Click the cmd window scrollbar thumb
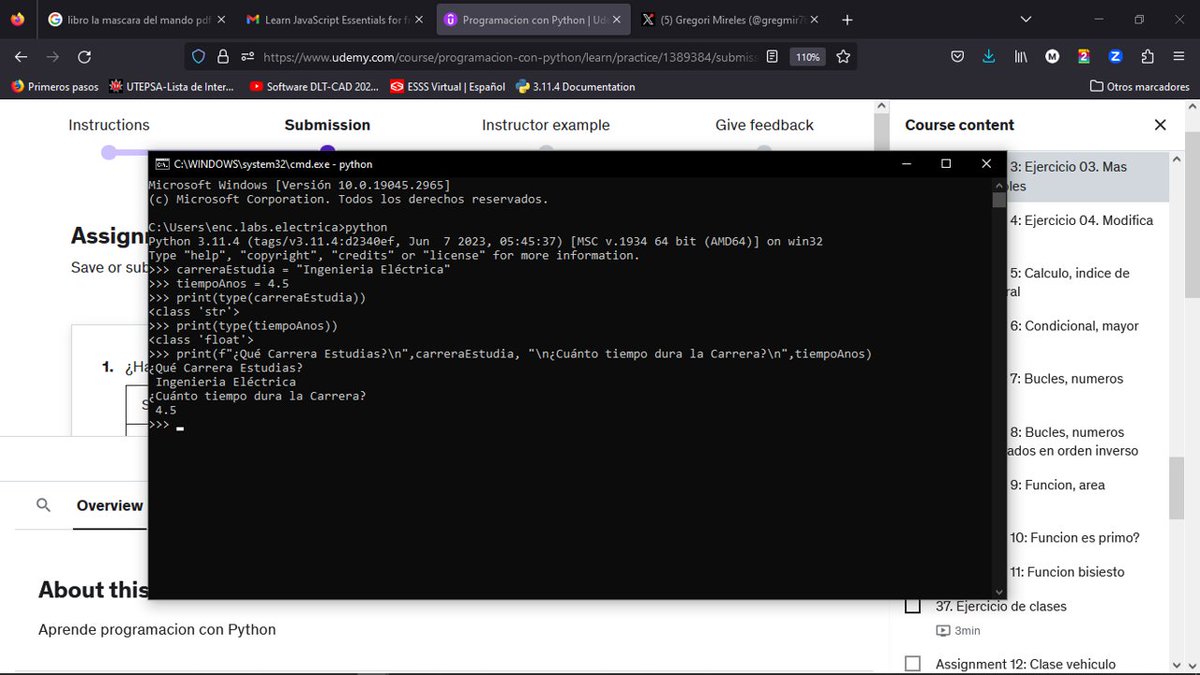 [x=998, y=199]
